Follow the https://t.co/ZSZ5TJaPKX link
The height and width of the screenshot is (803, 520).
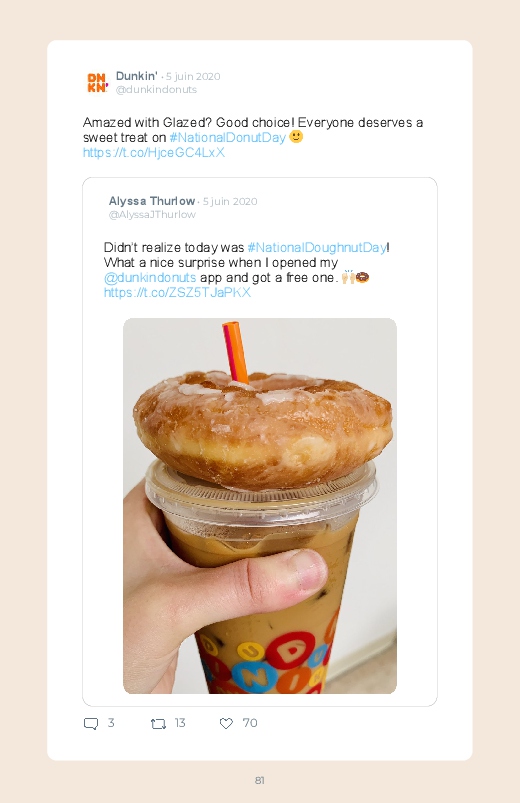[177, 292]
